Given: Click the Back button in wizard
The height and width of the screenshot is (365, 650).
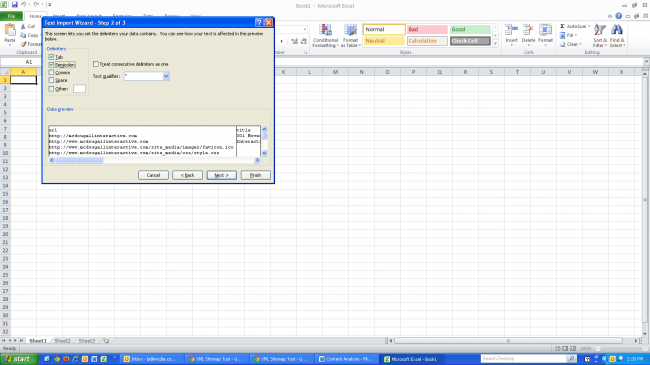Looking at the screenshot, I should pyautogui.click(x=187, y=175).
